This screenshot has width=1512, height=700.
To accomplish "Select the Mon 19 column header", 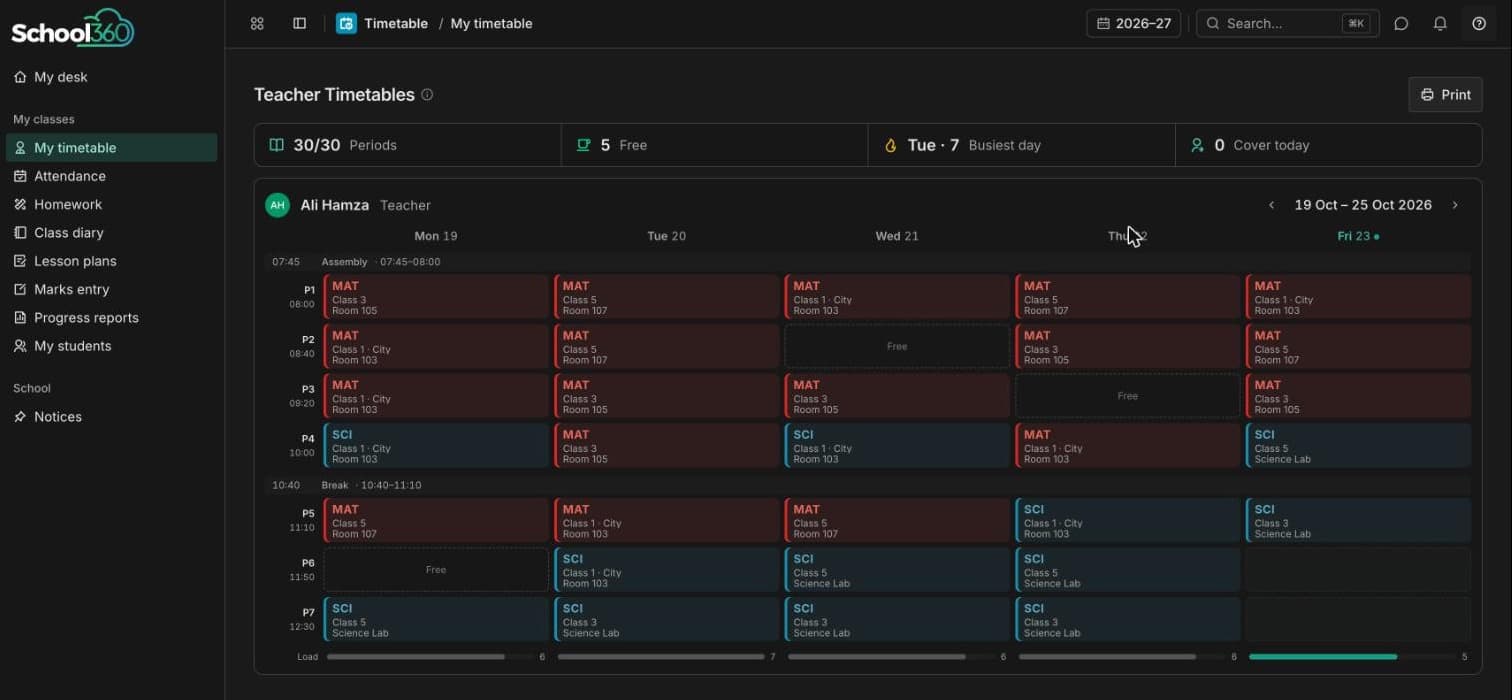I will tap(436, 236).
